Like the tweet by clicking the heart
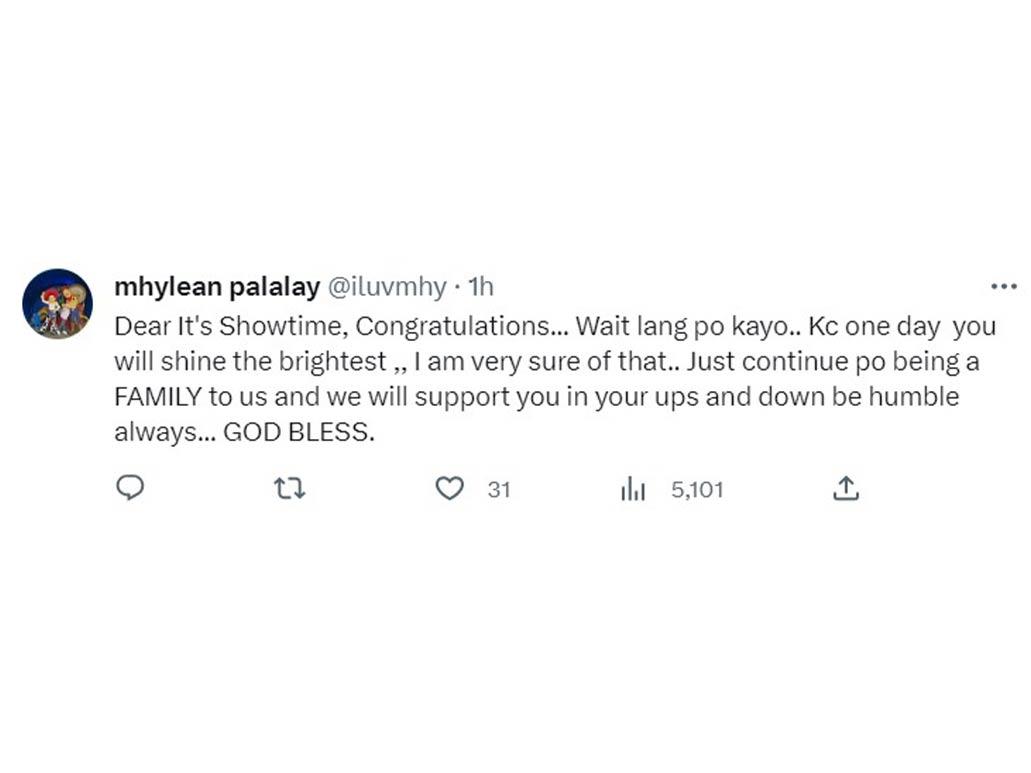1031x773 pixels. point(450,489)
